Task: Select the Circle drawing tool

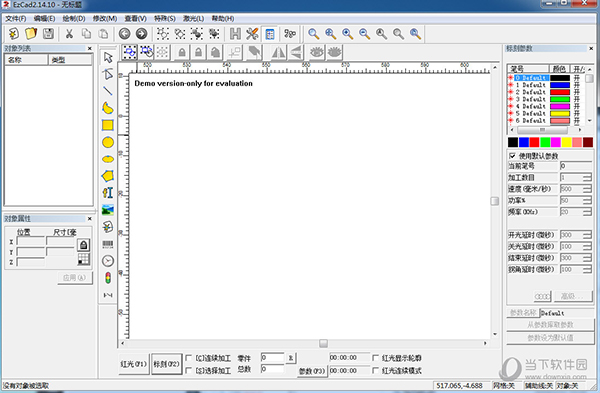Action: click(x=108, y=142)
